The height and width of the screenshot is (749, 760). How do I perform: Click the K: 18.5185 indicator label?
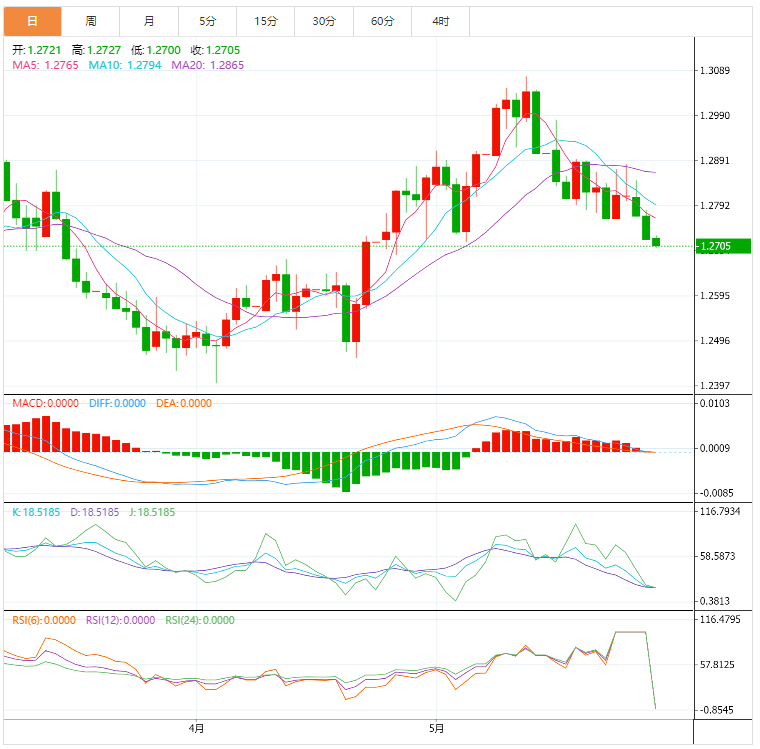36,512
